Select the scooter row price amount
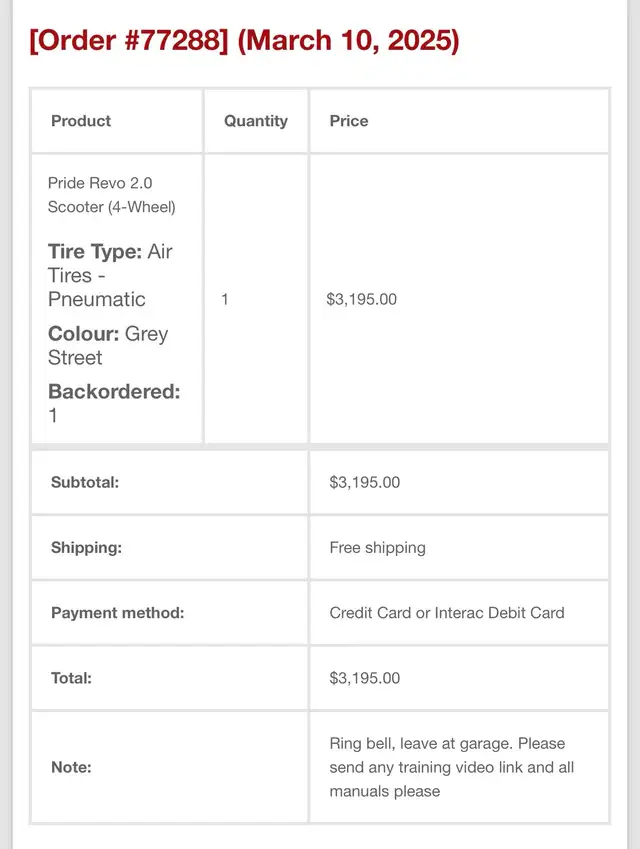 361,299
